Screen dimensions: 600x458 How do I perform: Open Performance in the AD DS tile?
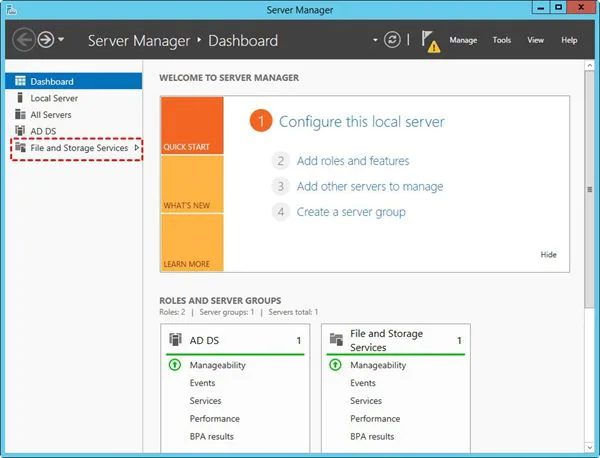(214, 419)
